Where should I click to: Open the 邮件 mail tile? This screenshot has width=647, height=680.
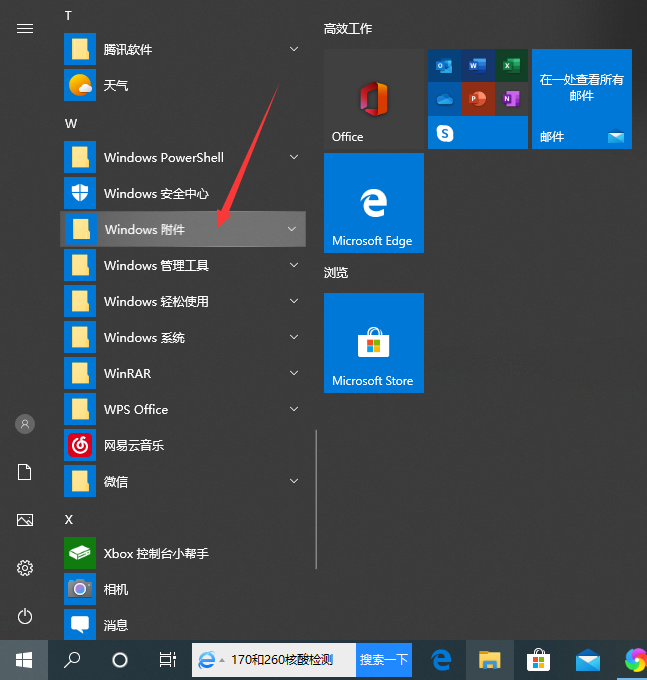point(582,99)
